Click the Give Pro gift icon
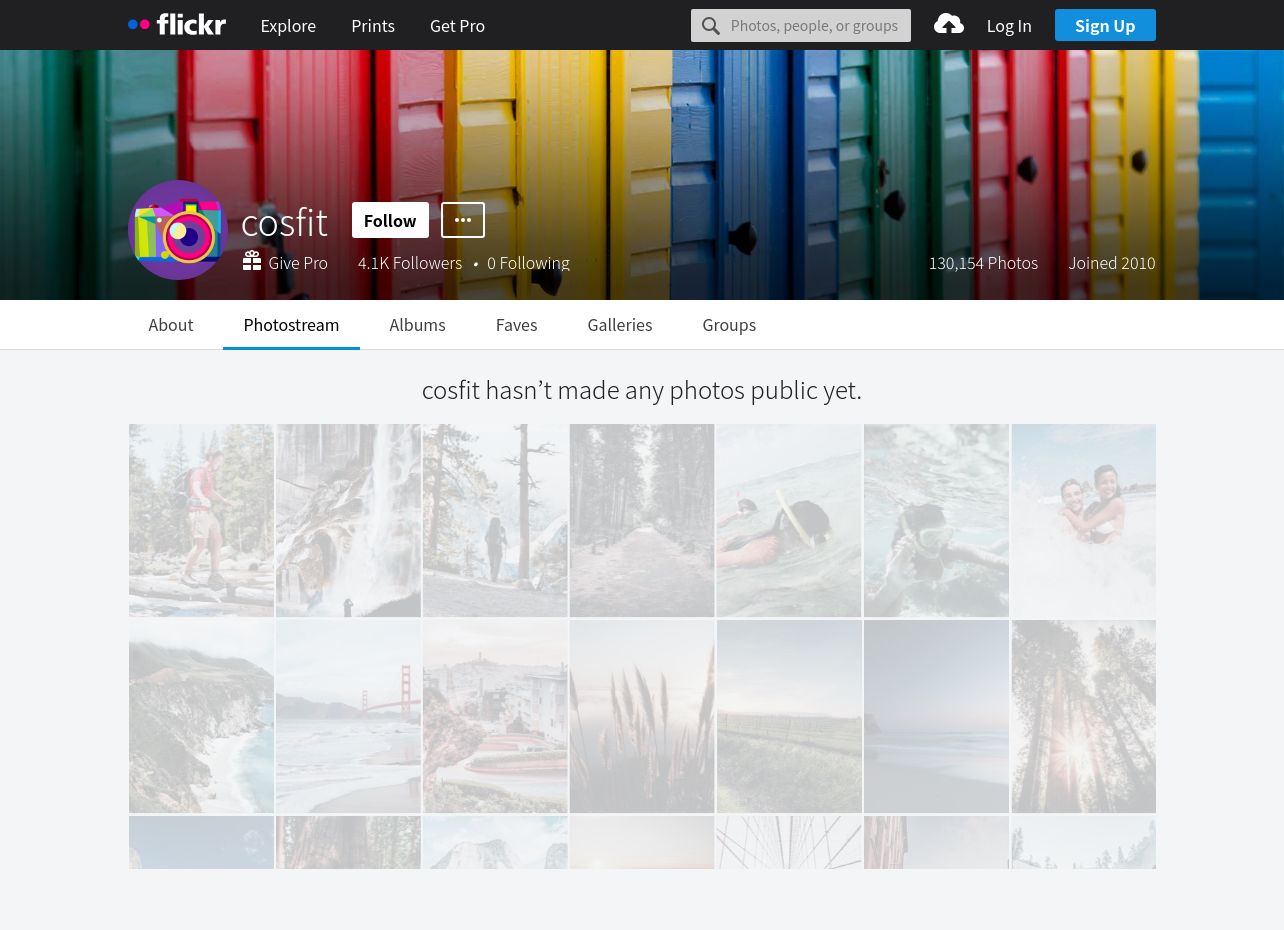 point(252,261)
